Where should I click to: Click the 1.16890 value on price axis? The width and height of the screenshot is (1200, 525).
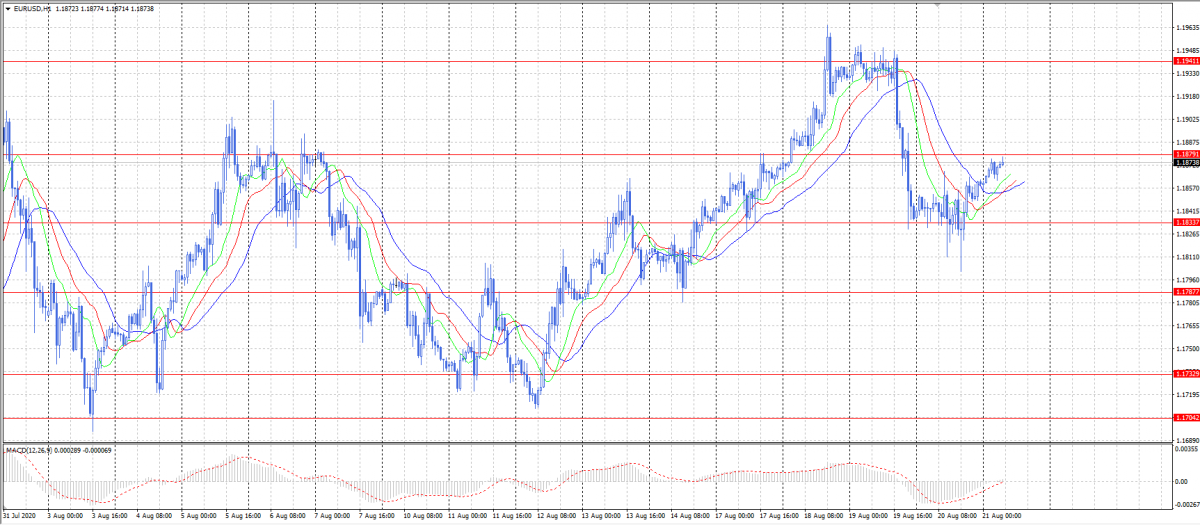[1187, 440]
